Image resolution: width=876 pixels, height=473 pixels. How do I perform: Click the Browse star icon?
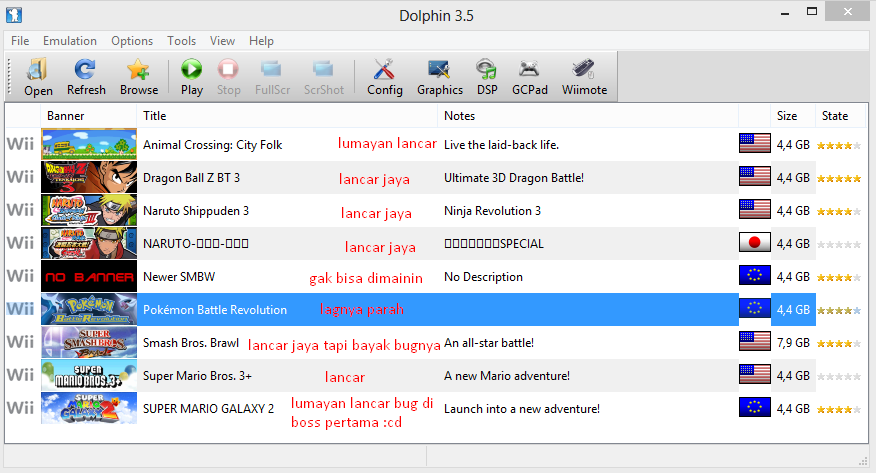click(138, 69)
